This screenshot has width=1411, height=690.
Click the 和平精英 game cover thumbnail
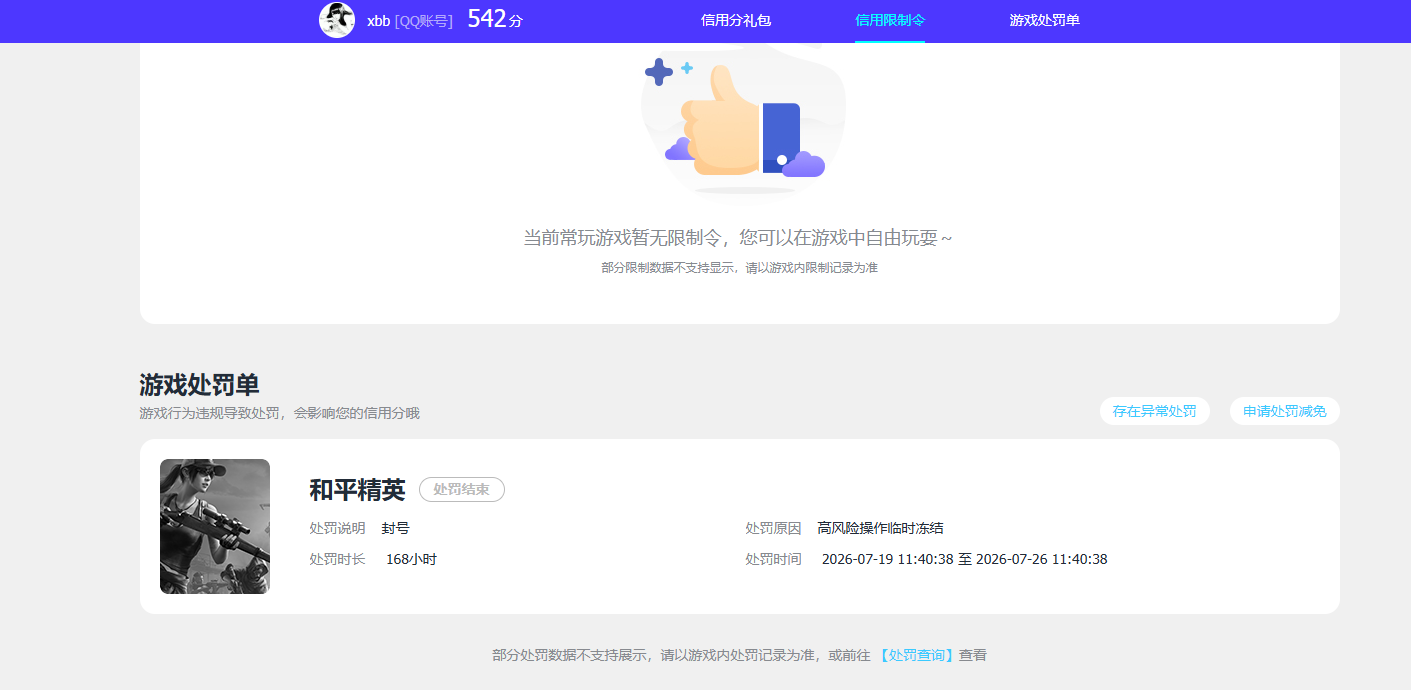[x=215, y=526]
